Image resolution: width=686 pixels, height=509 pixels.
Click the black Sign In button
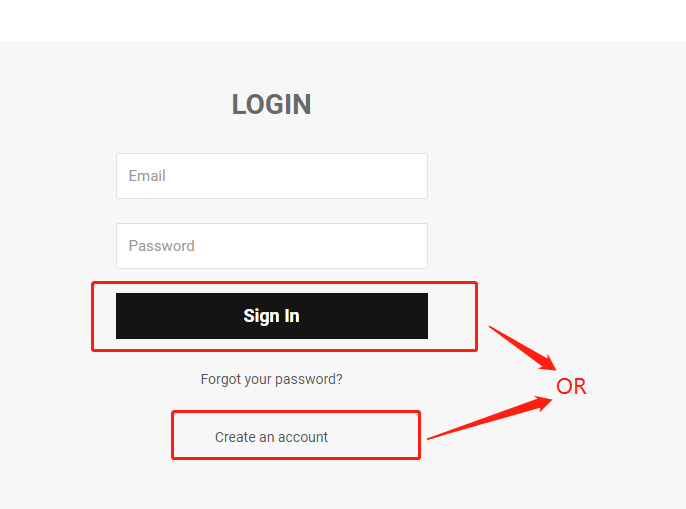click(272, 316)
